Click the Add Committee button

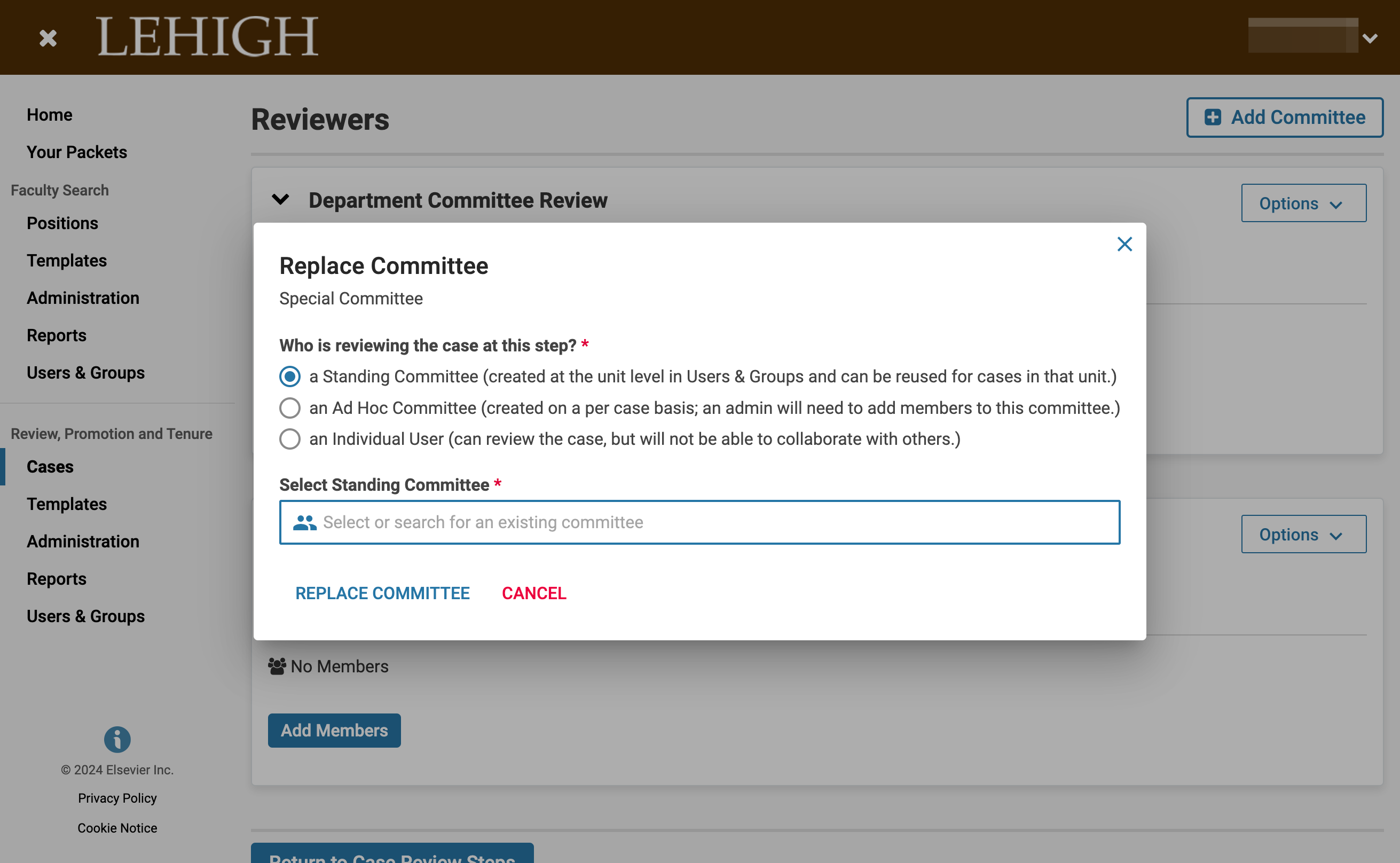(x=1284, y=117)
